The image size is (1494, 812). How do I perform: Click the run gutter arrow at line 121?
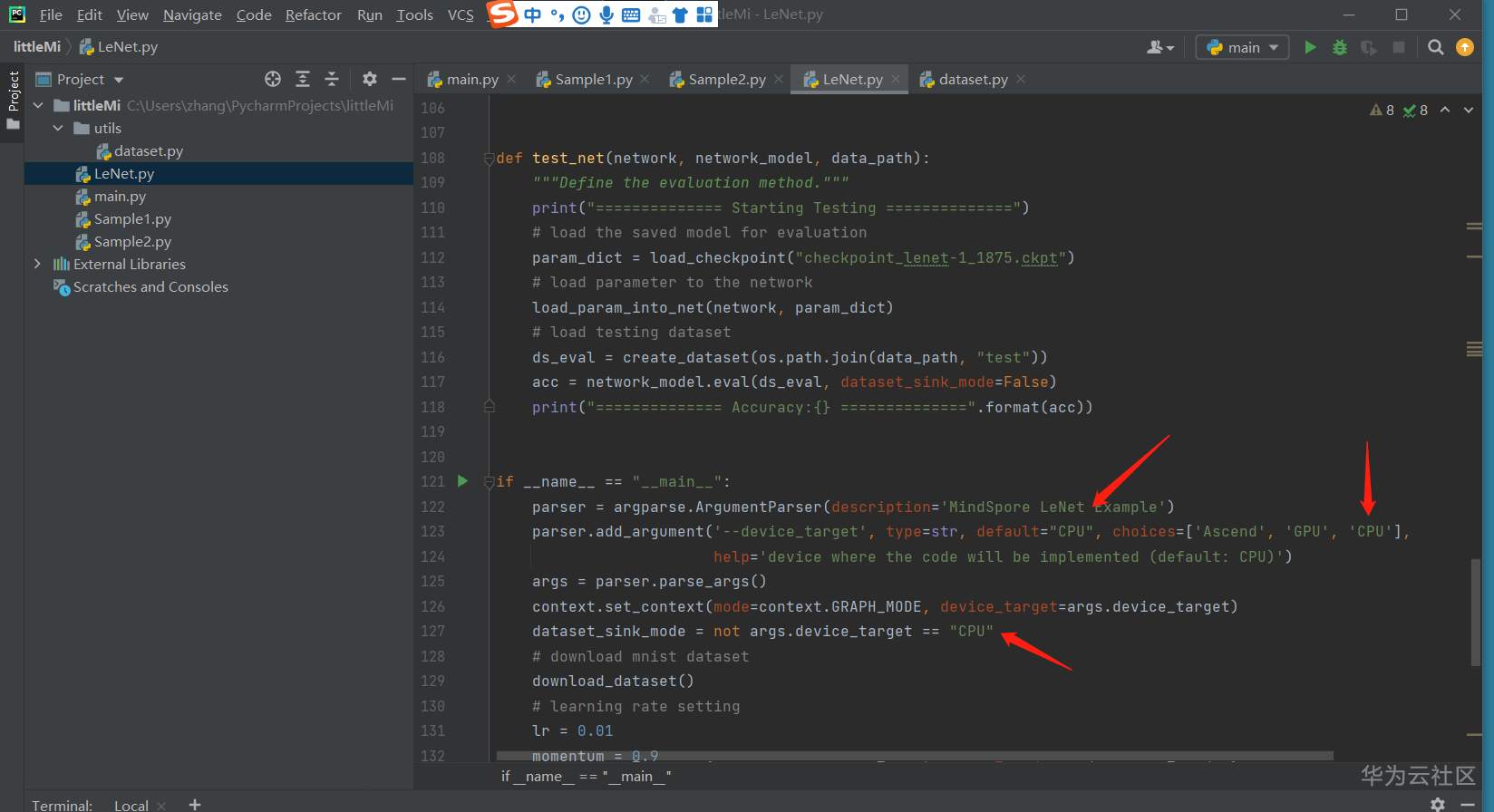[462, 481]
